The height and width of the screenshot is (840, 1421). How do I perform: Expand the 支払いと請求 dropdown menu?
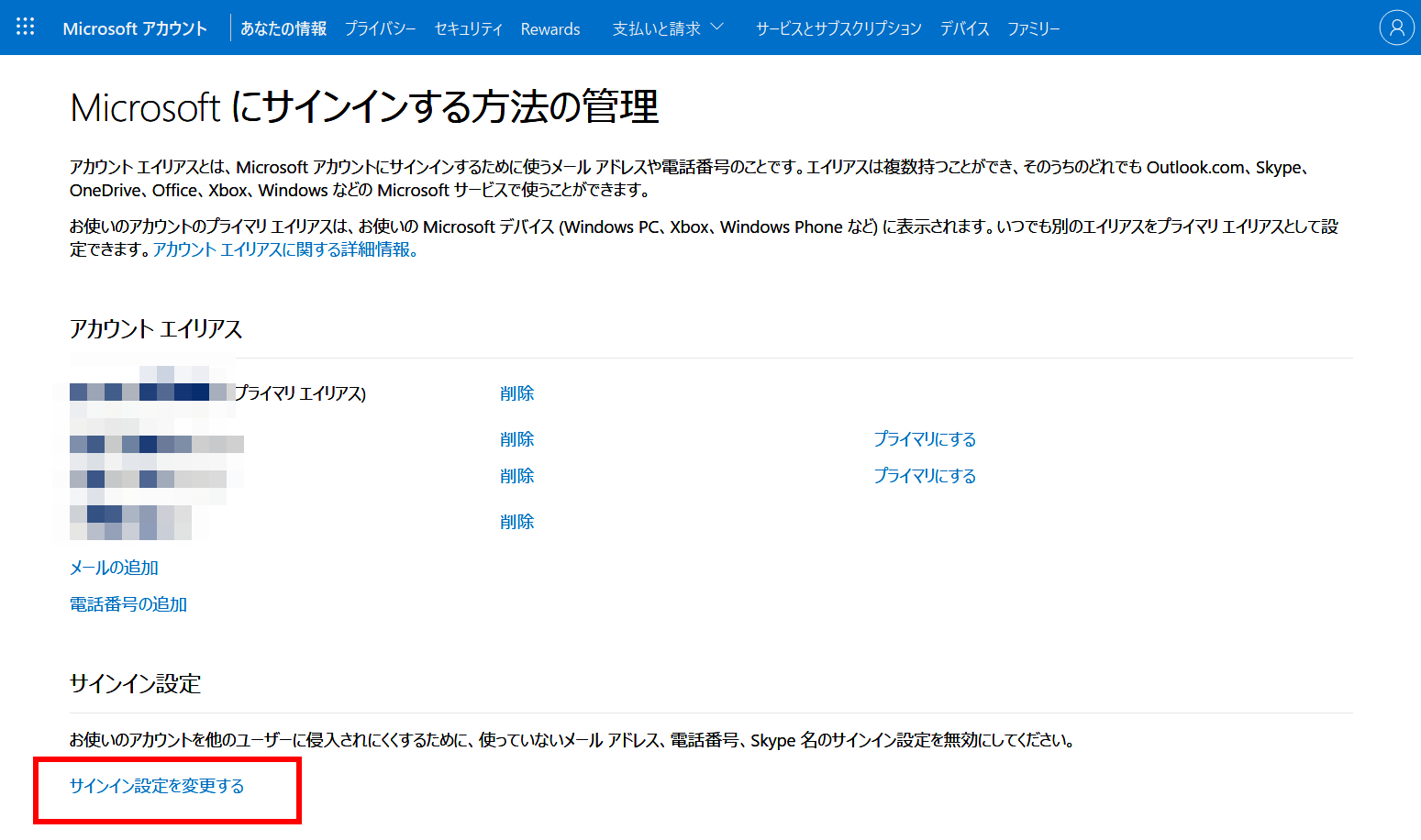point(667,28)
